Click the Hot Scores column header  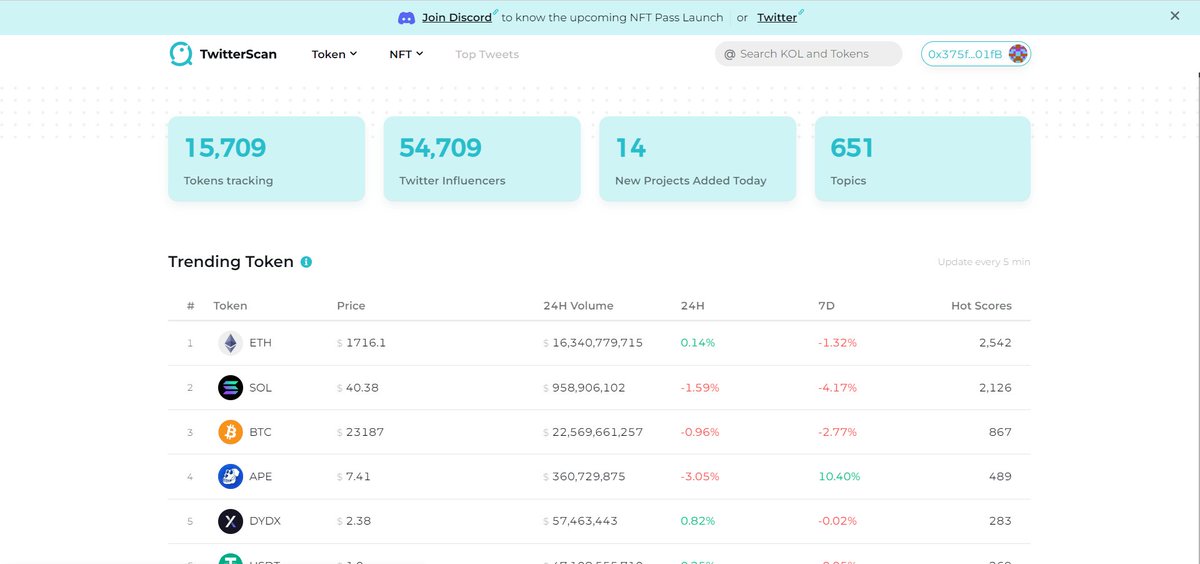point(981,306)
